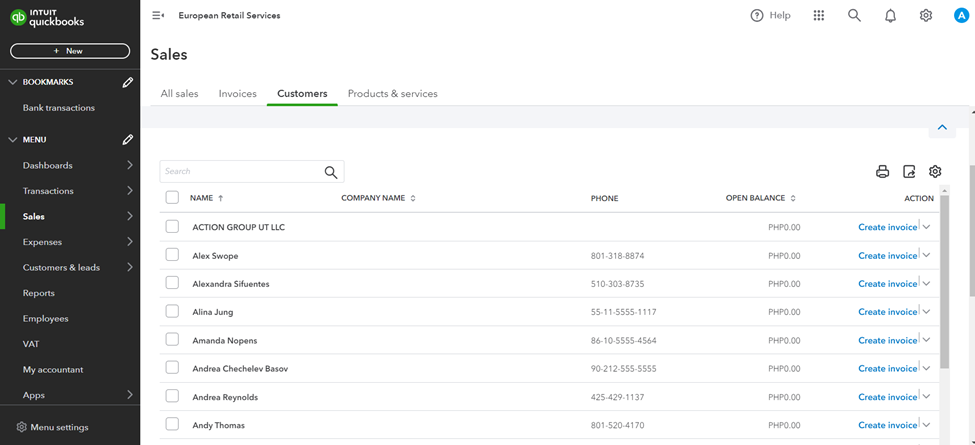The width and height of the screenshot is (975, 445).
Task: Open action dropdown for Alina Jung
Action: point(927,312)
